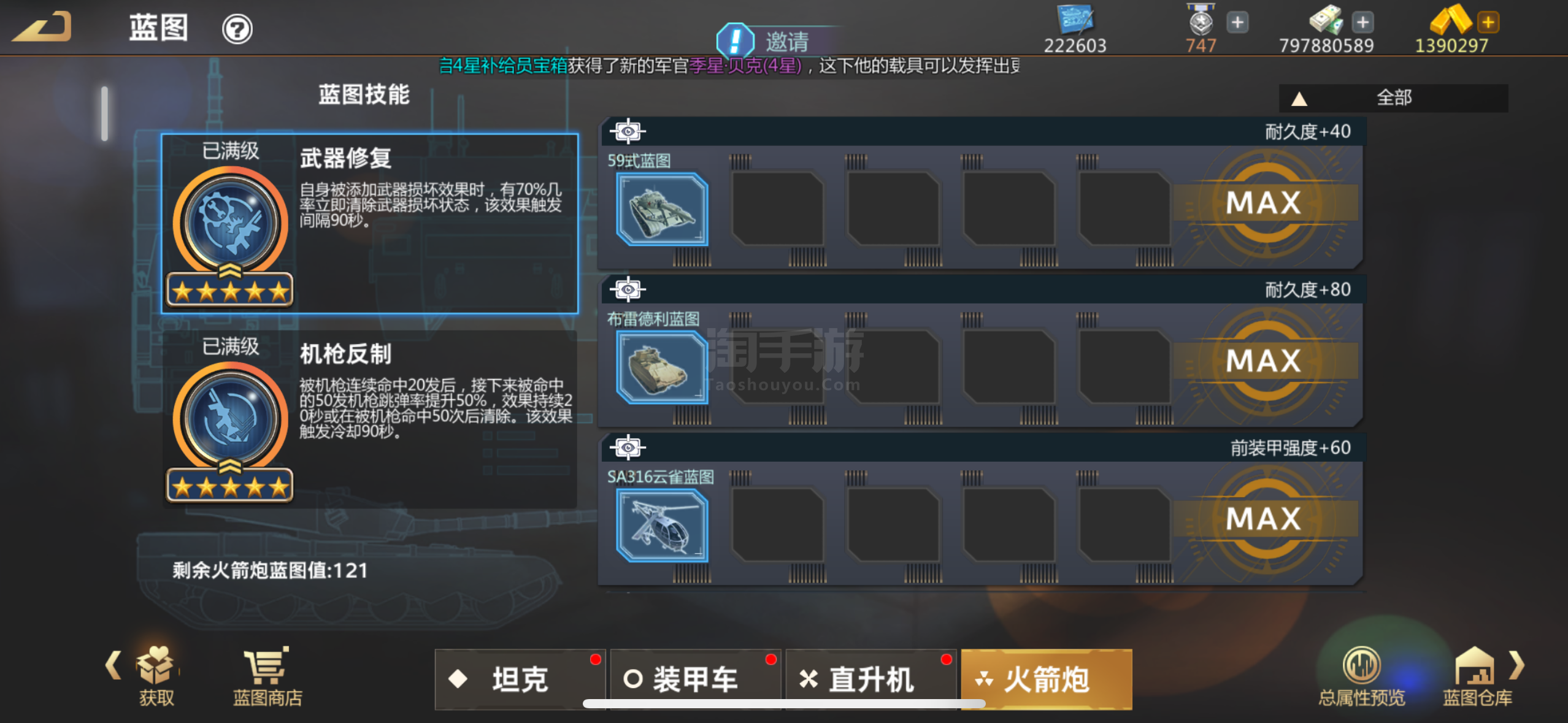Select the 机枪反制 skill card
Image resolution: width=1568 pixels, height=723 pixels.
coord(370,419)
